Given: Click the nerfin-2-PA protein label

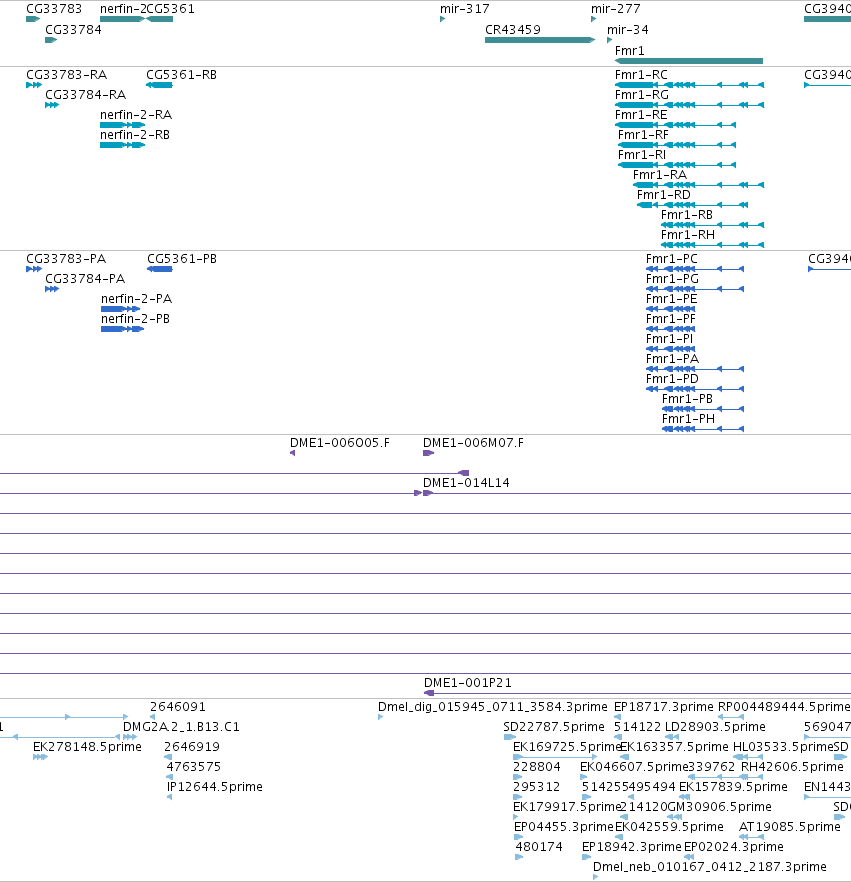Looking at the screenshot, I should click(x=137, y=299).
